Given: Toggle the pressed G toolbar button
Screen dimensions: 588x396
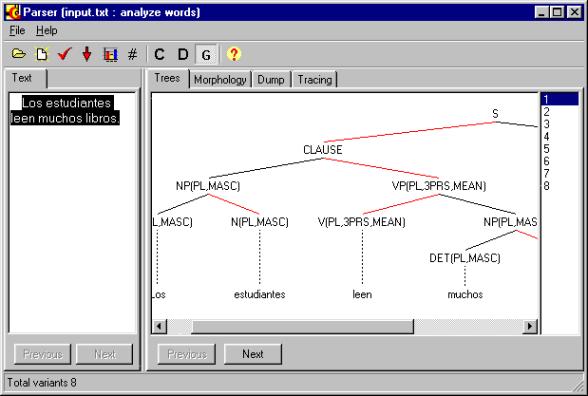Looking at the screenshot, I should click(206, 55).
